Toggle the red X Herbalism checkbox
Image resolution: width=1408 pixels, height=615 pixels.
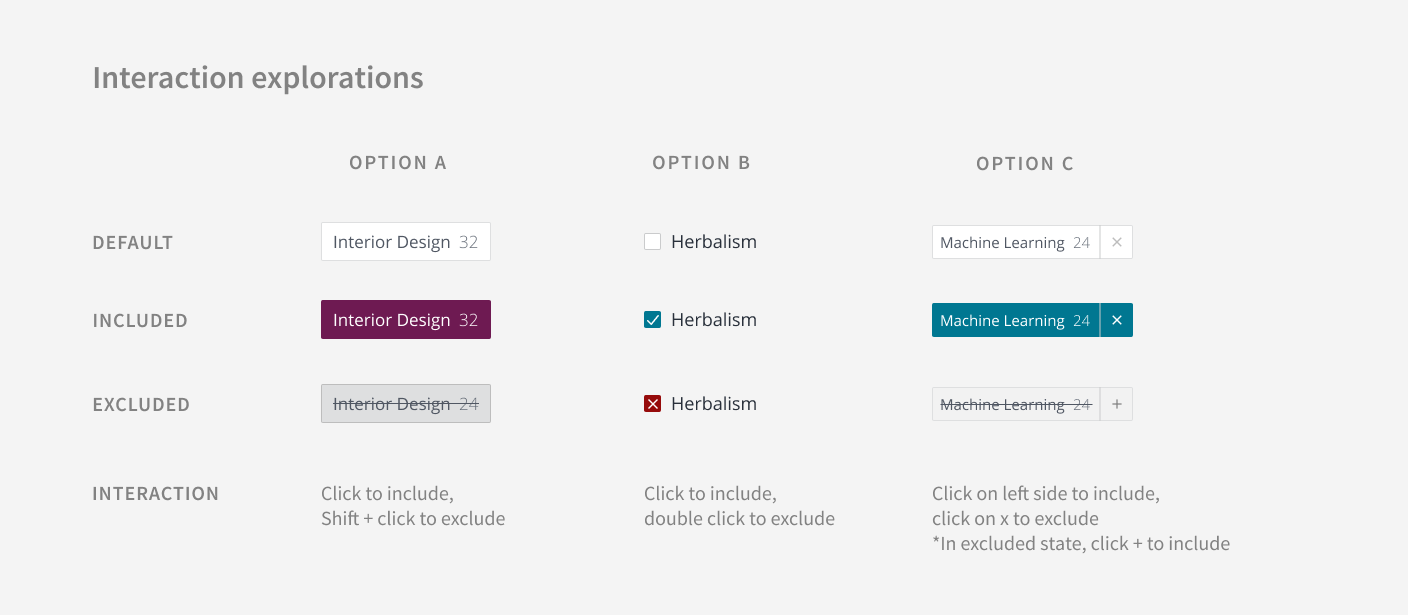click(653, 404)
